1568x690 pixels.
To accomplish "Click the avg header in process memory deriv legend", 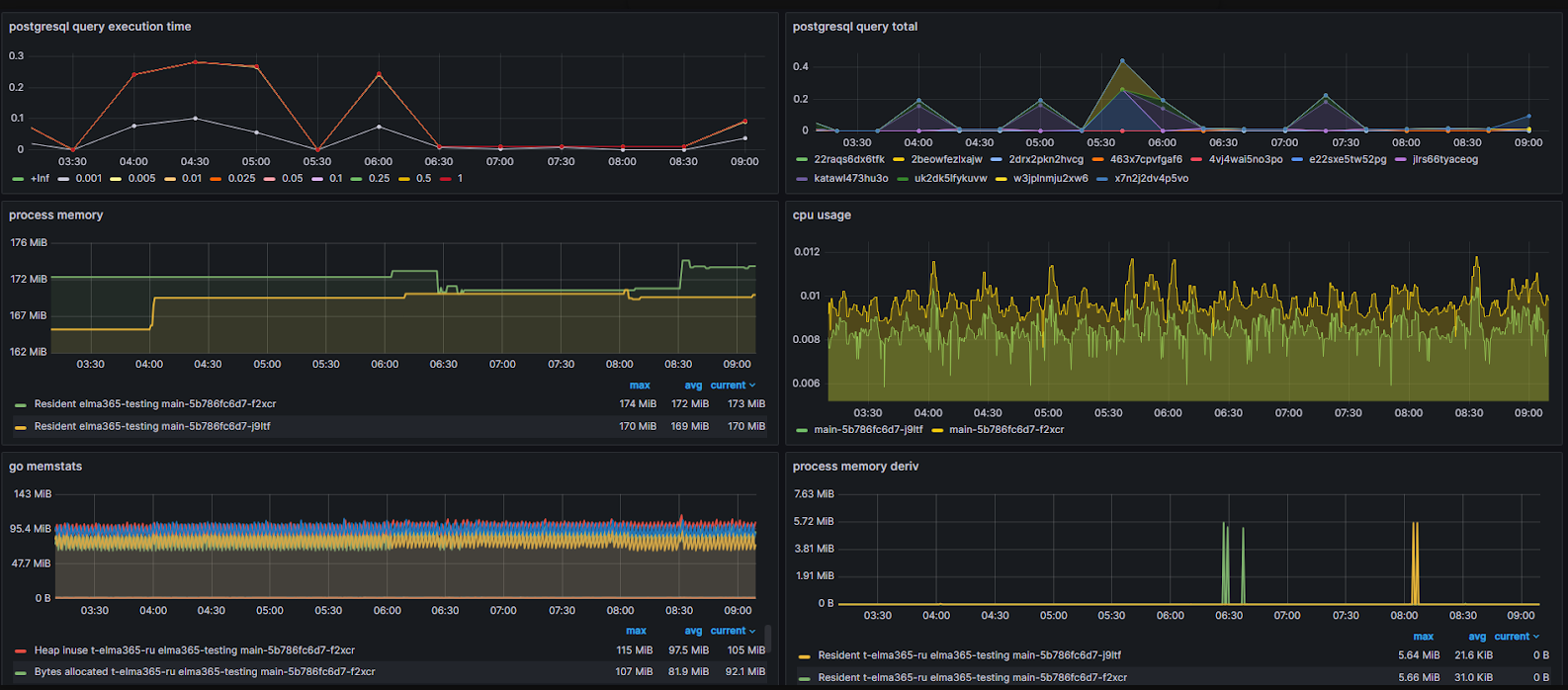I will 1477,637.
